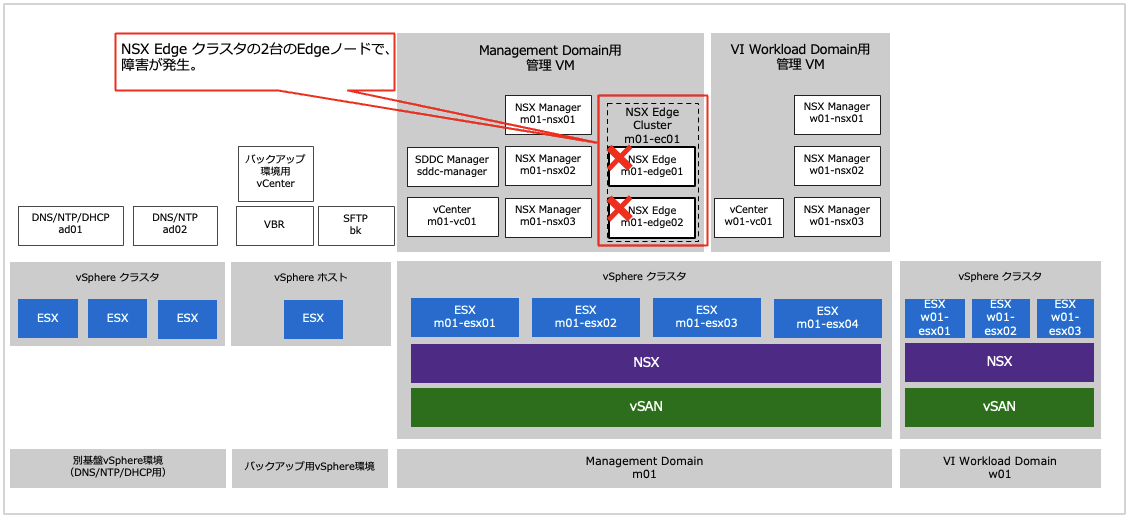Click the Management Domain用 管理 VM heading
1131x521 pixels.
click(x=550, y=58)
